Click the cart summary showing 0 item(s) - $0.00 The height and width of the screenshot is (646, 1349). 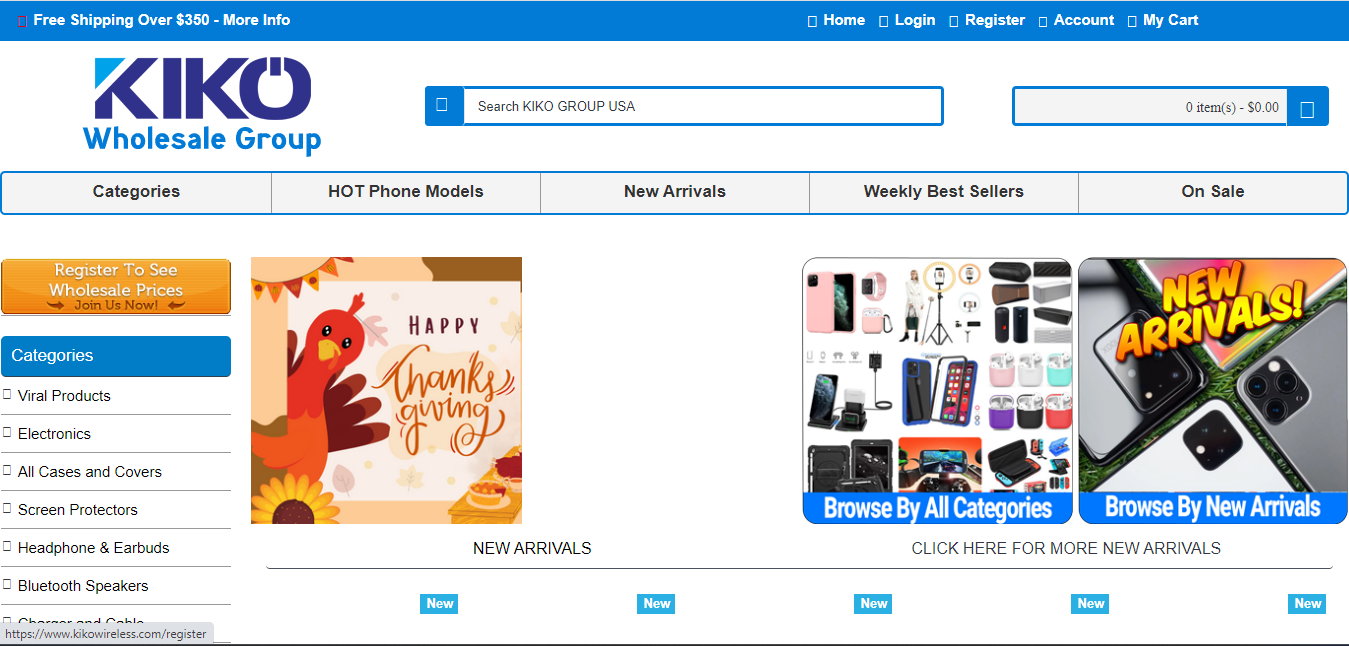1151,107
